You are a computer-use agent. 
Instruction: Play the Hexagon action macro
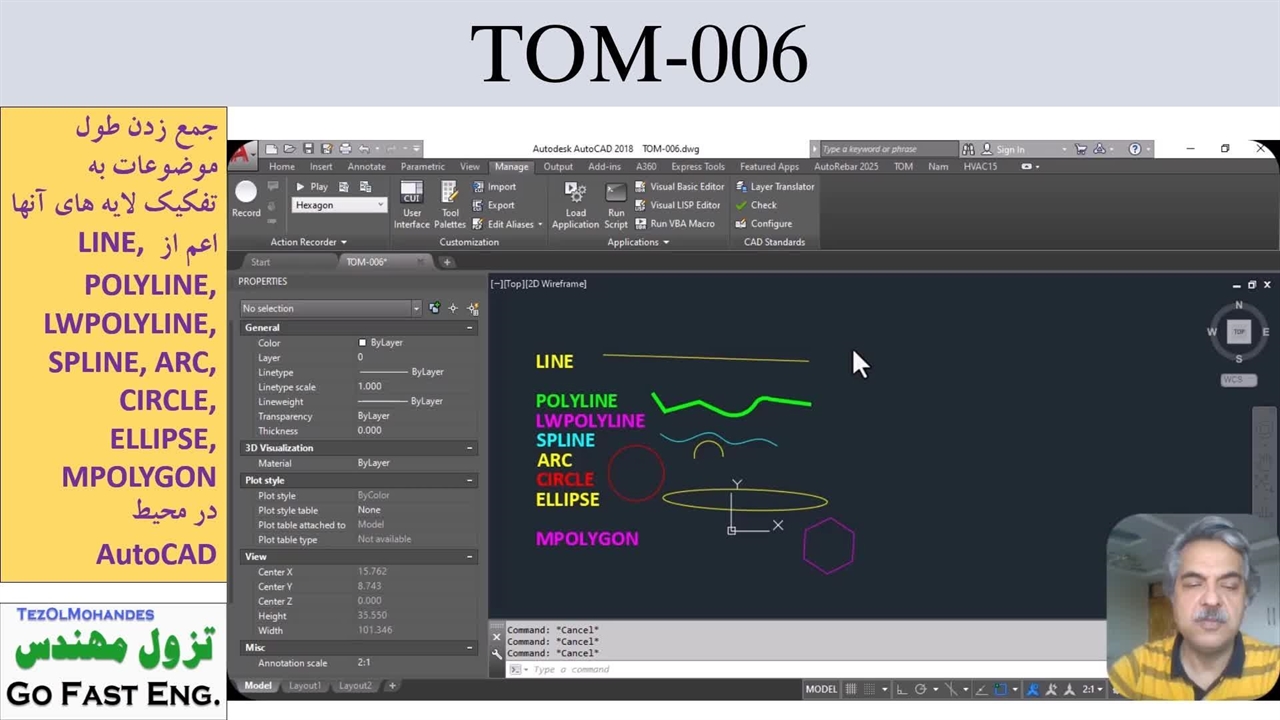pyautogui.click(x=311, y=187)
